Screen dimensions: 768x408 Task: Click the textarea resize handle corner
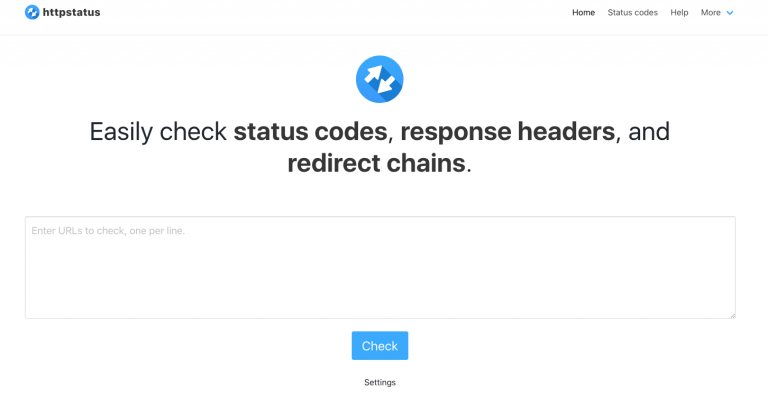pos(732,315)
